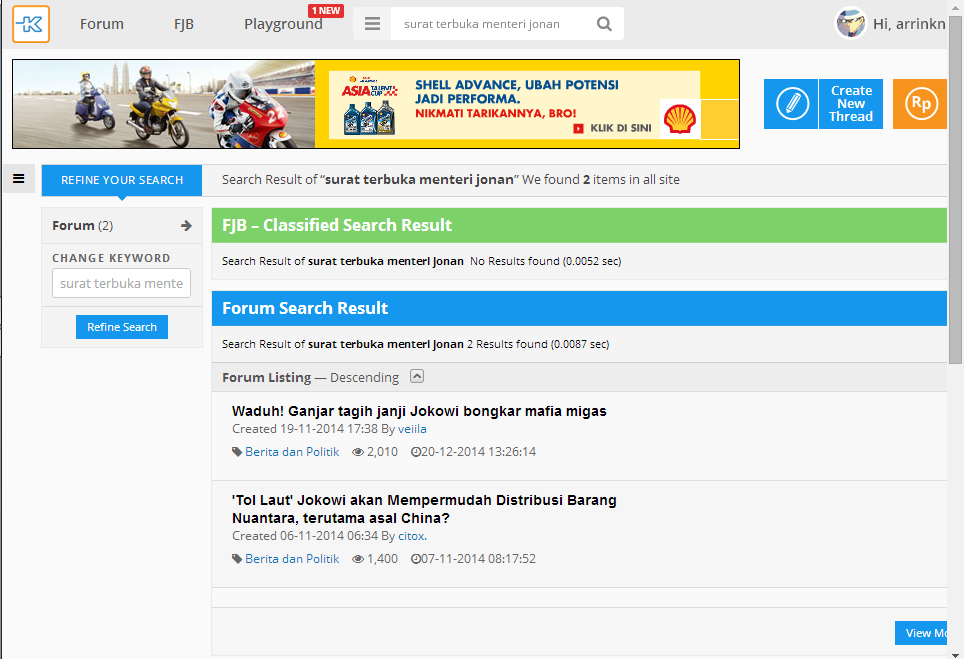Click the magnifier search icon
Screen dimensions: 972x659
coord(604,24)
